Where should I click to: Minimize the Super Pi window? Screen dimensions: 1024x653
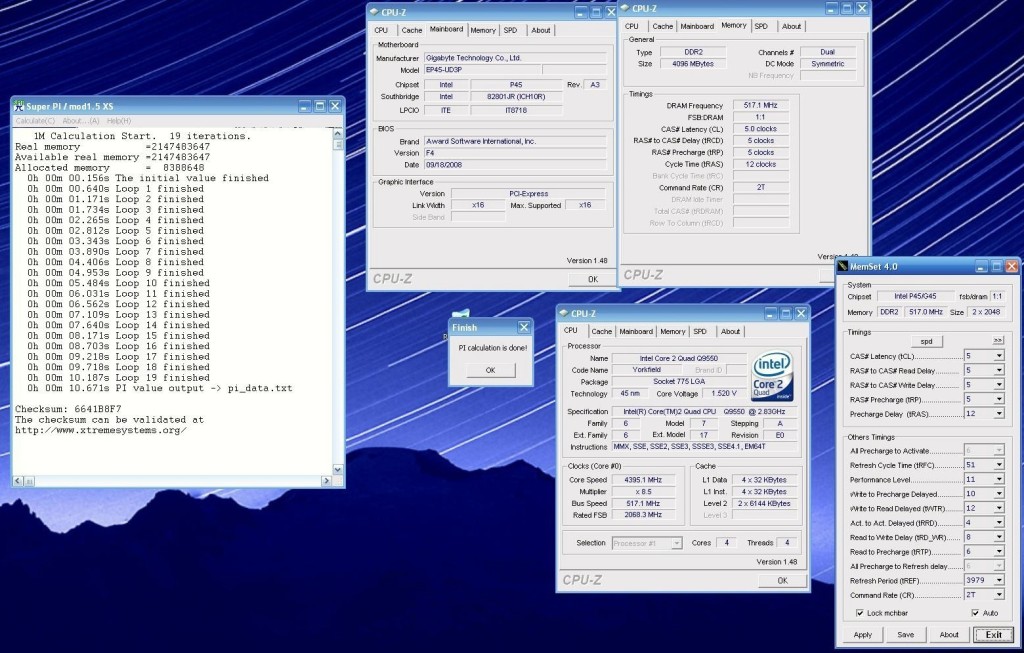click(304, 106)
